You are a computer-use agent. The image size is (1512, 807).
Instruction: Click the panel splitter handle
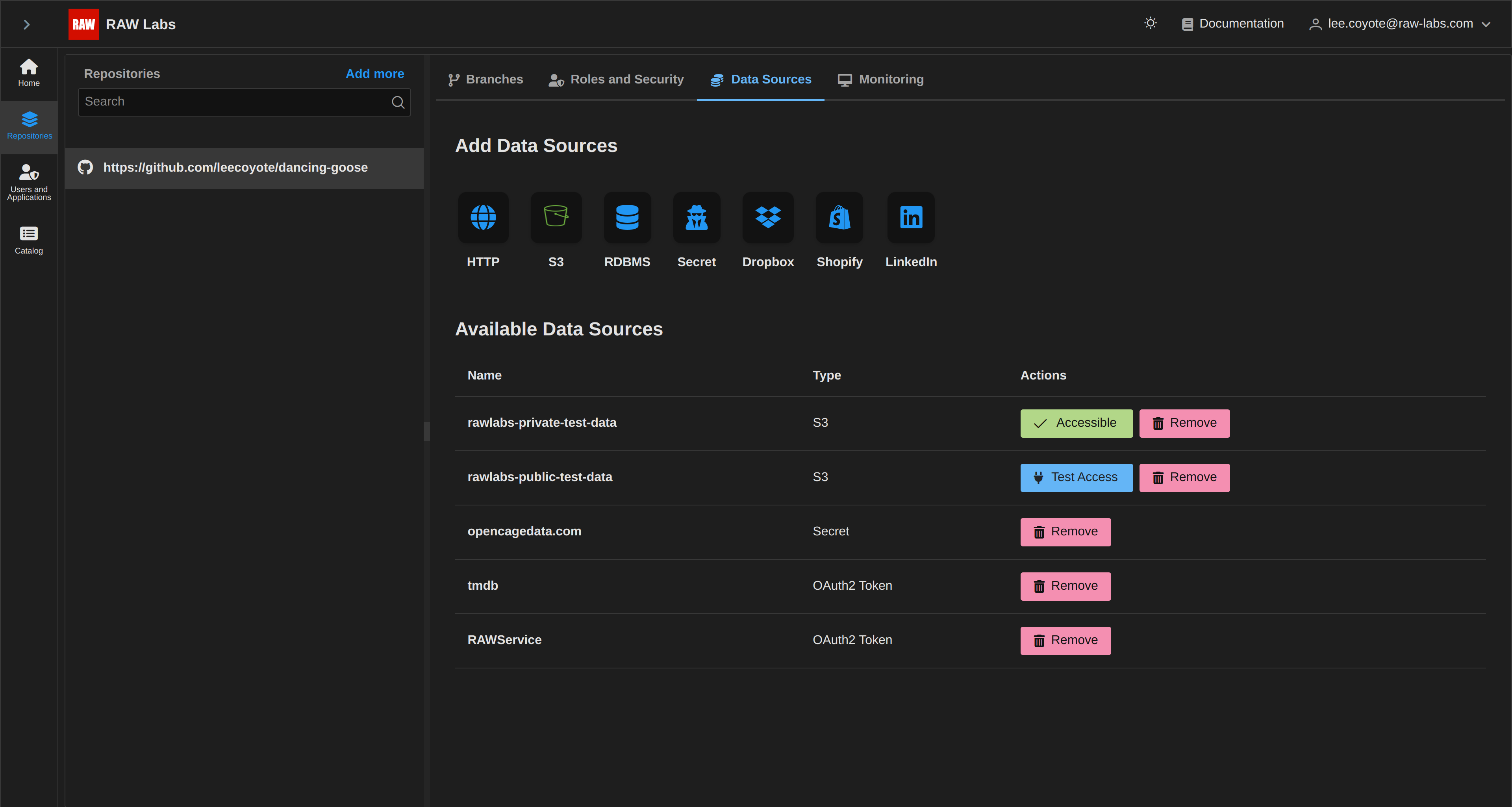pyautogui.click(x=427, y=431)
